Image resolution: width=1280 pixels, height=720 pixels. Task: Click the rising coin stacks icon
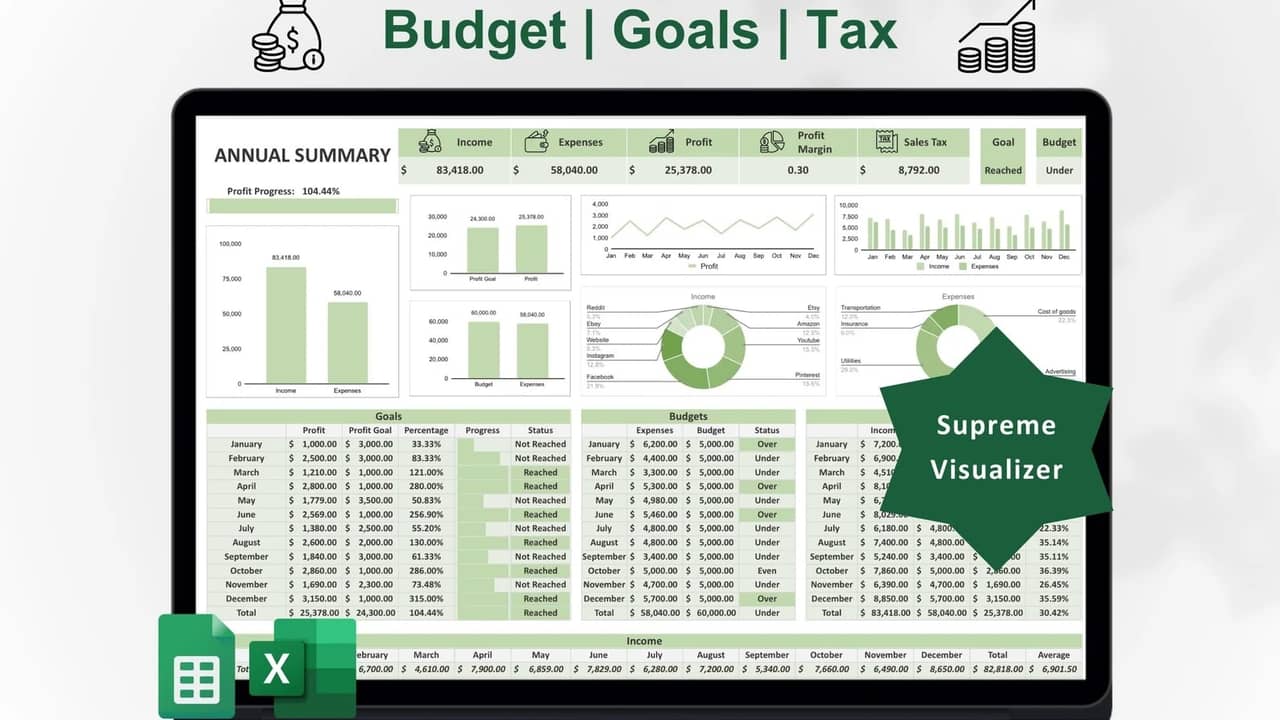point(996,38)
